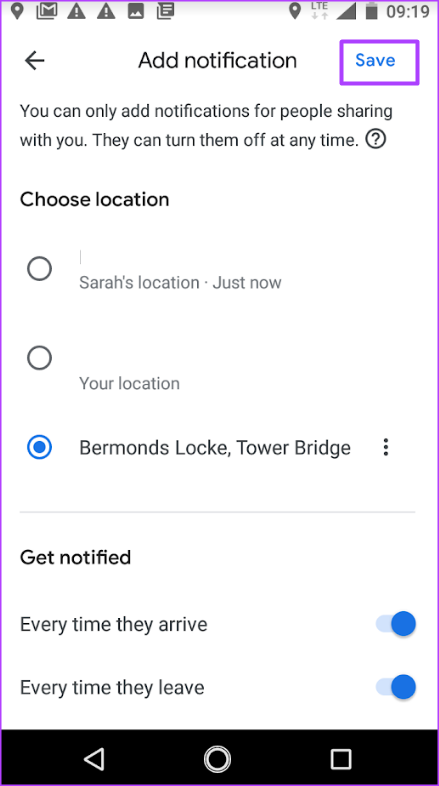Tap the image notification icon
Viewport: 439px width, 786px height.
click(136, 12)
